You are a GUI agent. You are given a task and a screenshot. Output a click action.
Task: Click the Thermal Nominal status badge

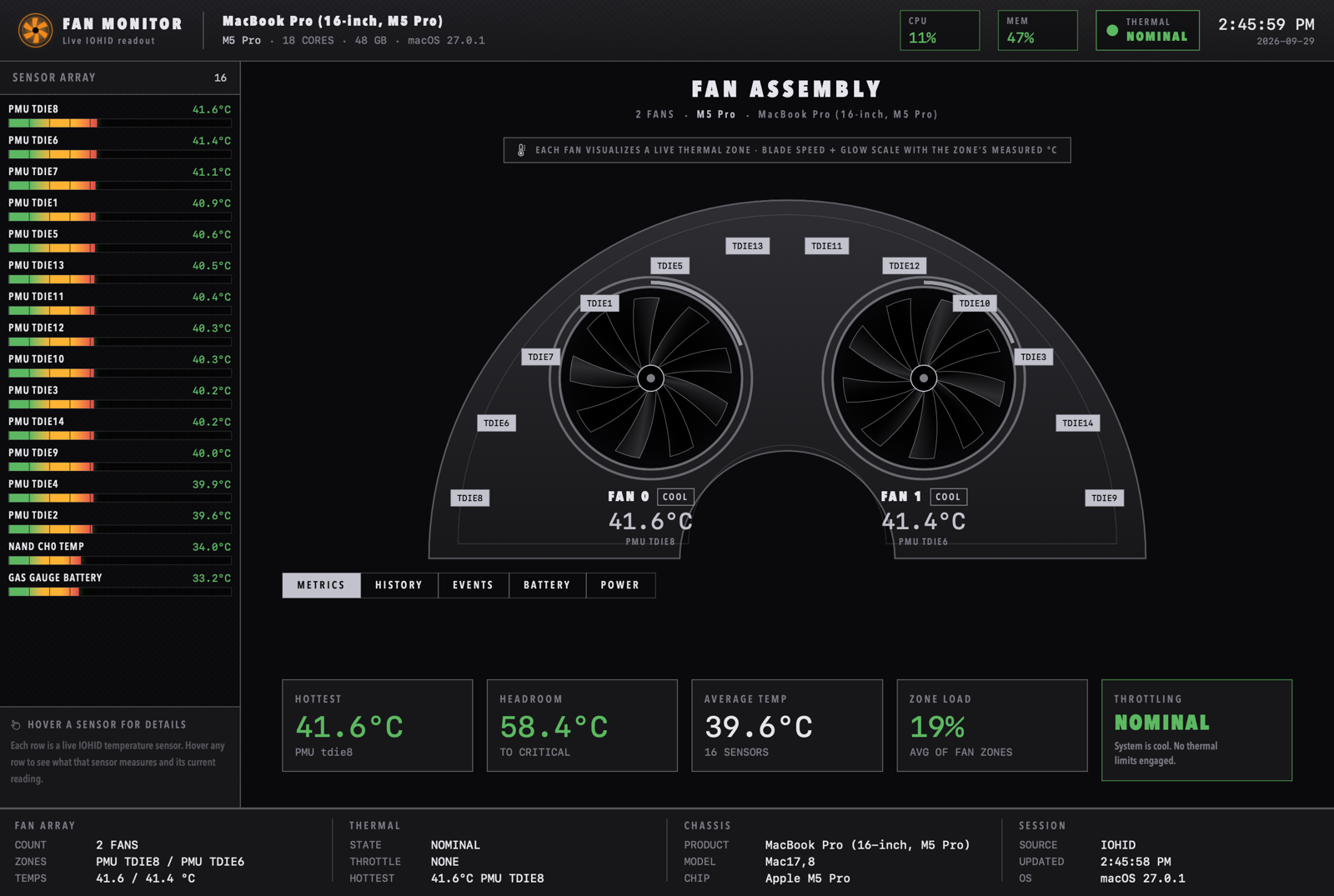point(1147,31)
